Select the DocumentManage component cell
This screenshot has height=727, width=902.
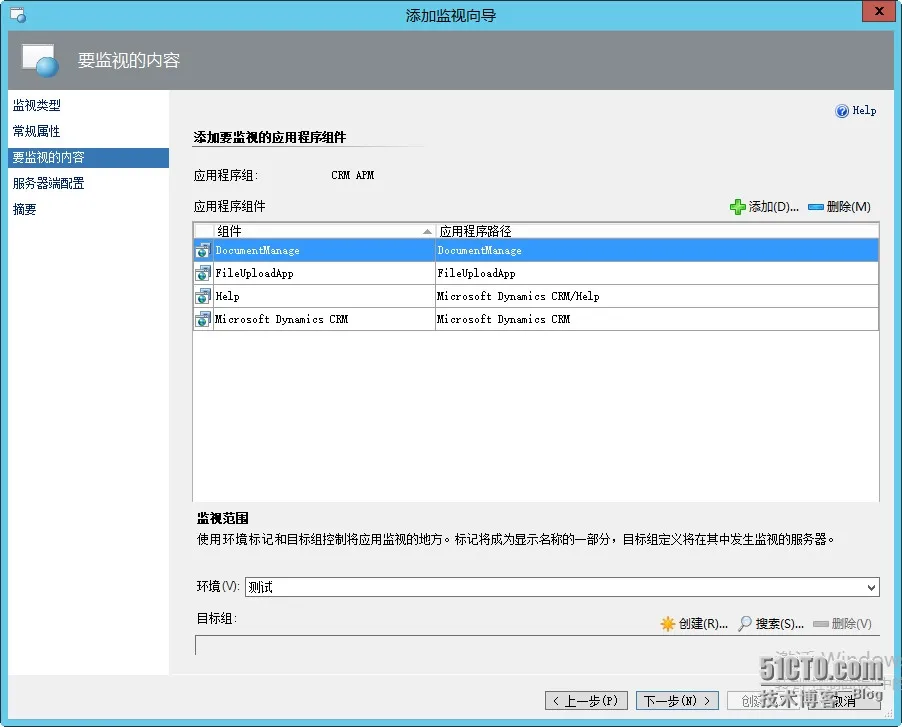coord(324,251)
